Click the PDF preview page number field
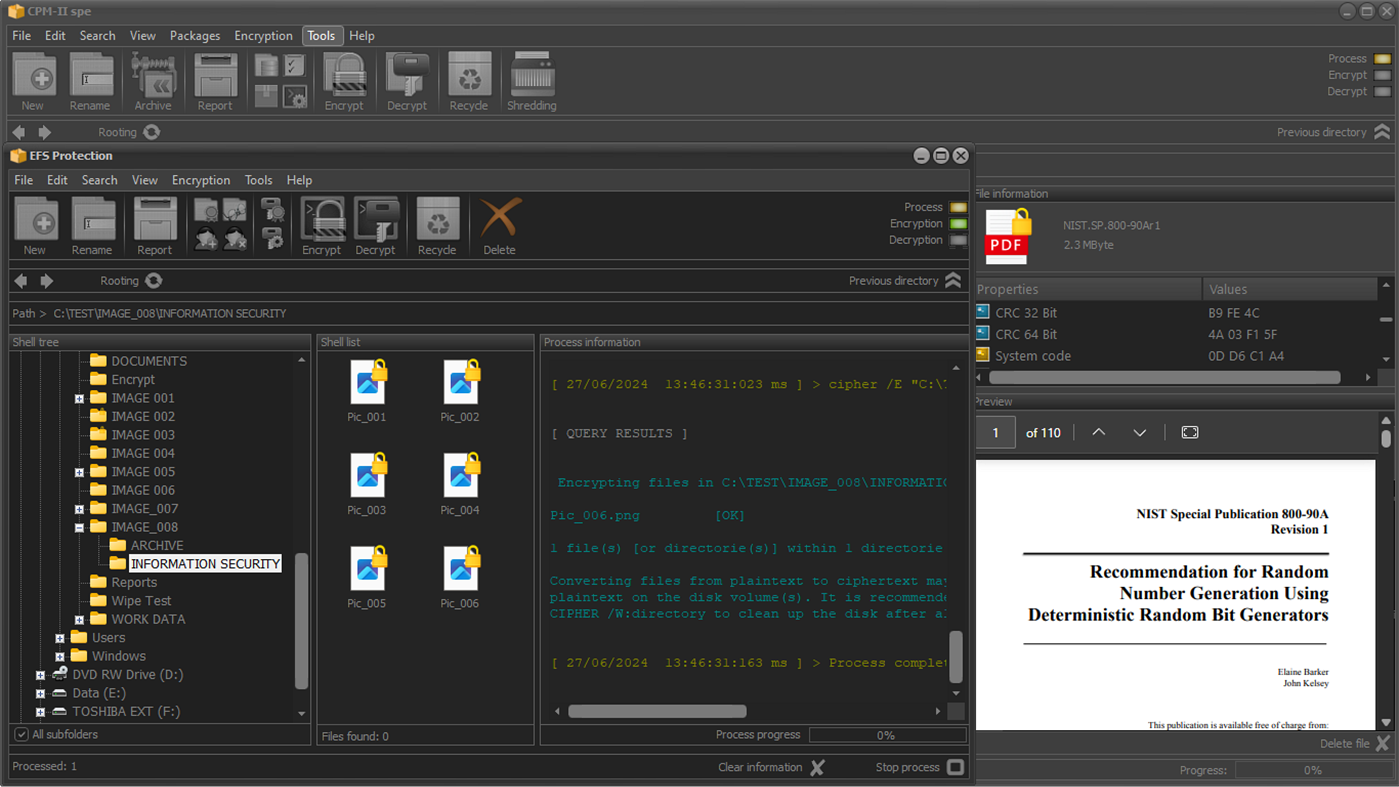The width and height of the screenshot is (1399, 787). [995, 433]
